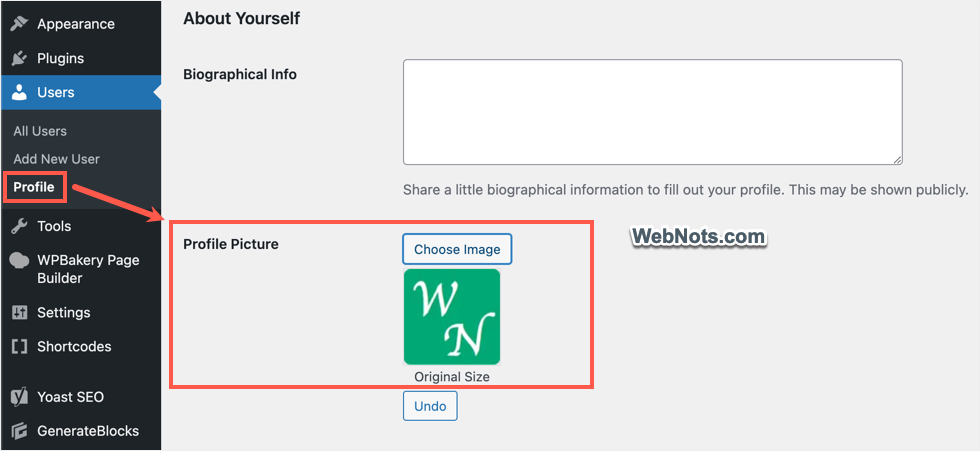Click the GenerateBlocks icon
980x451 pixels.
(x=19, y=431)
